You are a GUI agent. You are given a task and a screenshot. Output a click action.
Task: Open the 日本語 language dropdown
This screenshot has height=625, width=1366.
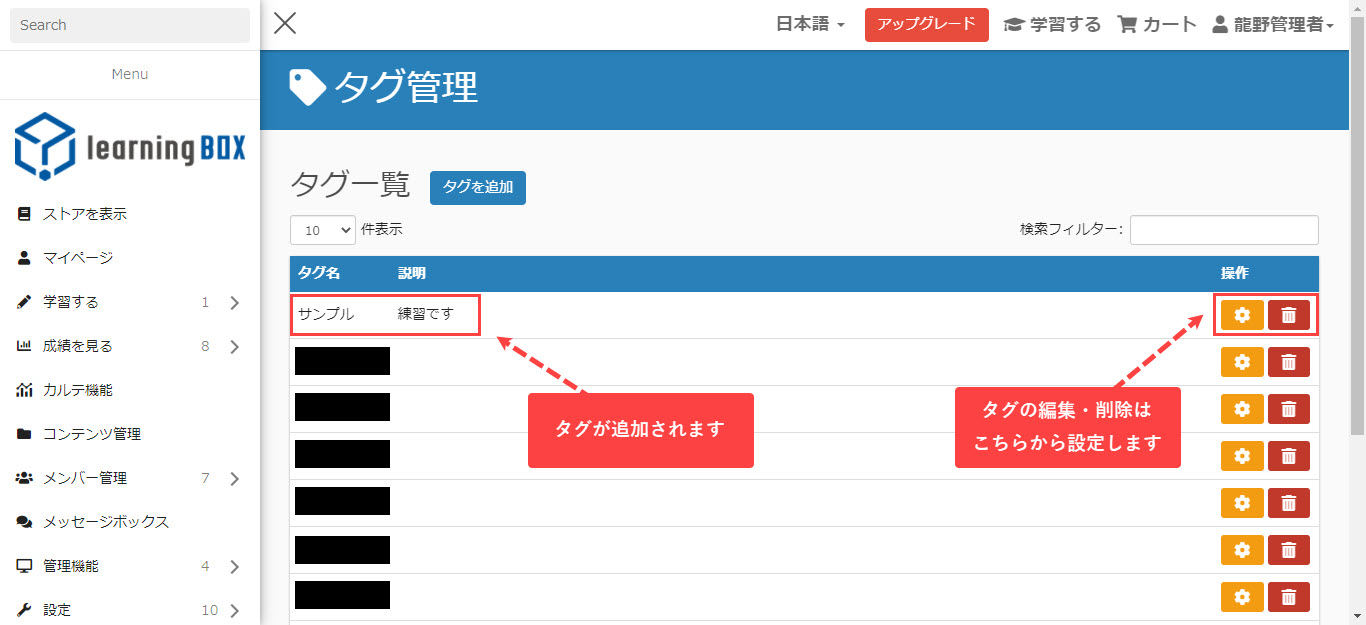point(810,25)
